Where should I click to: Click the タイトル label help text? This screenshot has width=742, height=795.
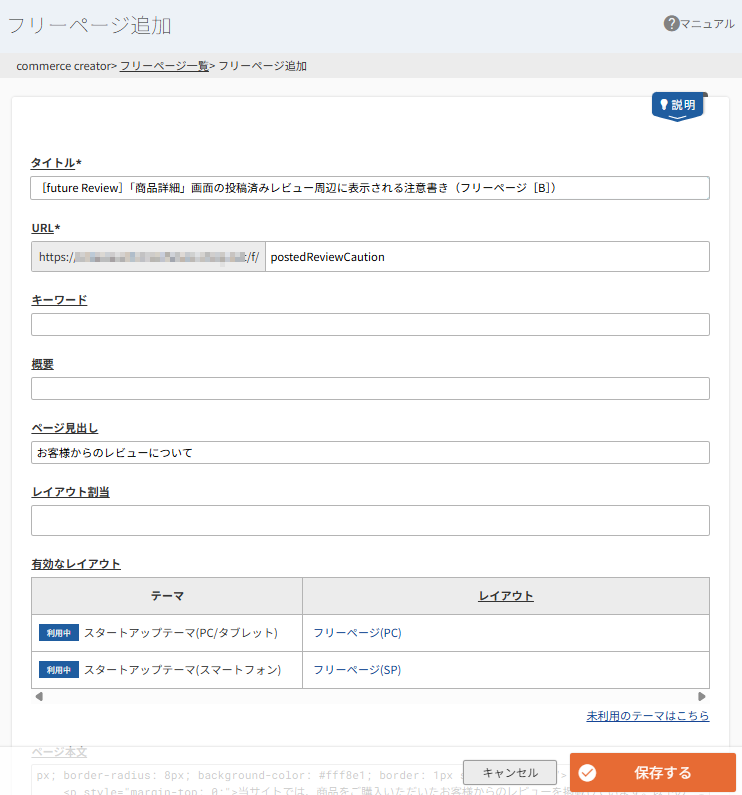pos(53,163)
